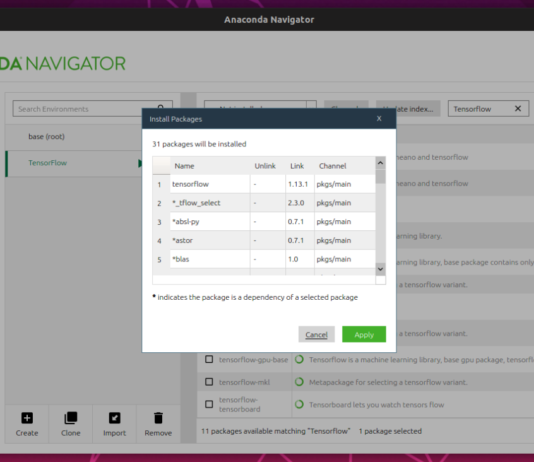This screenshot has height=462, width=534.
Task: Clone the selected environment
Action: 70,424
